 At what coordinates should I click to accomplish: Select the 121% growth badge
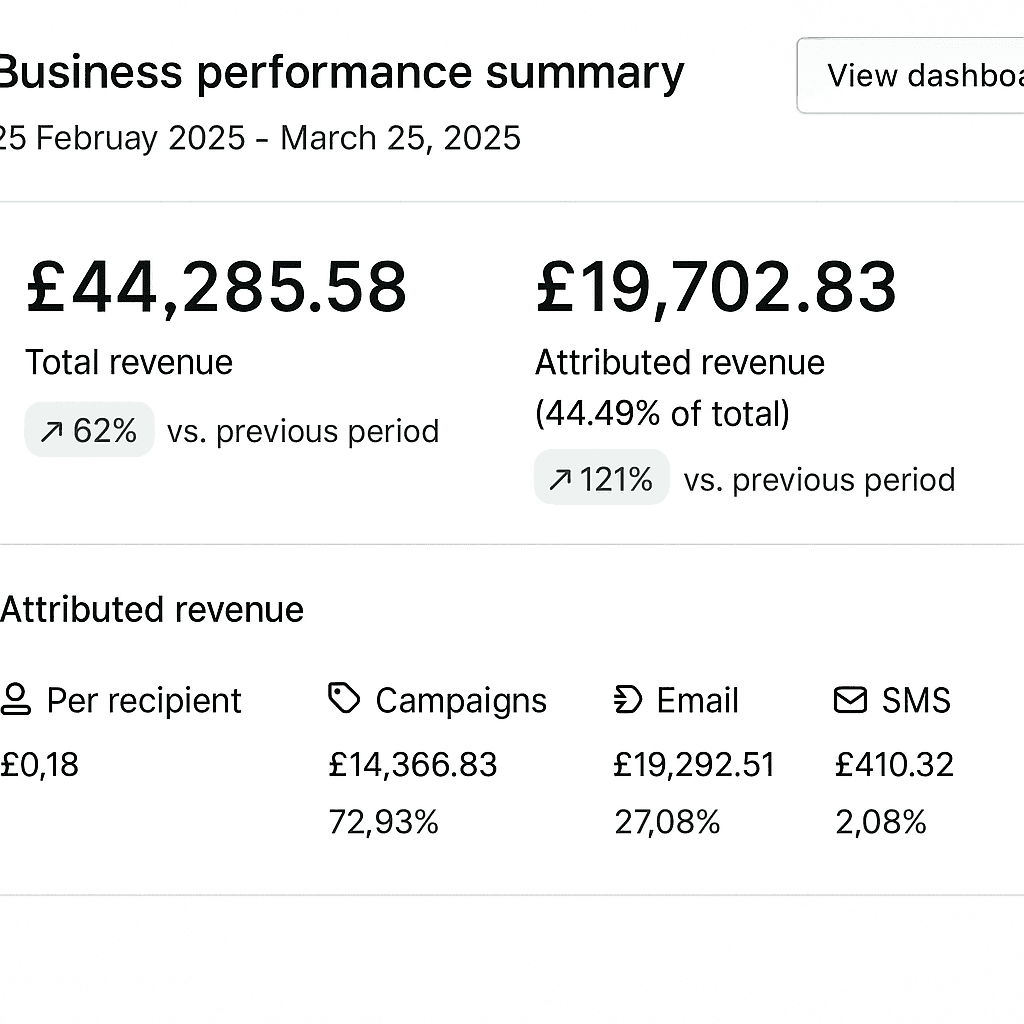pos(601,477)
